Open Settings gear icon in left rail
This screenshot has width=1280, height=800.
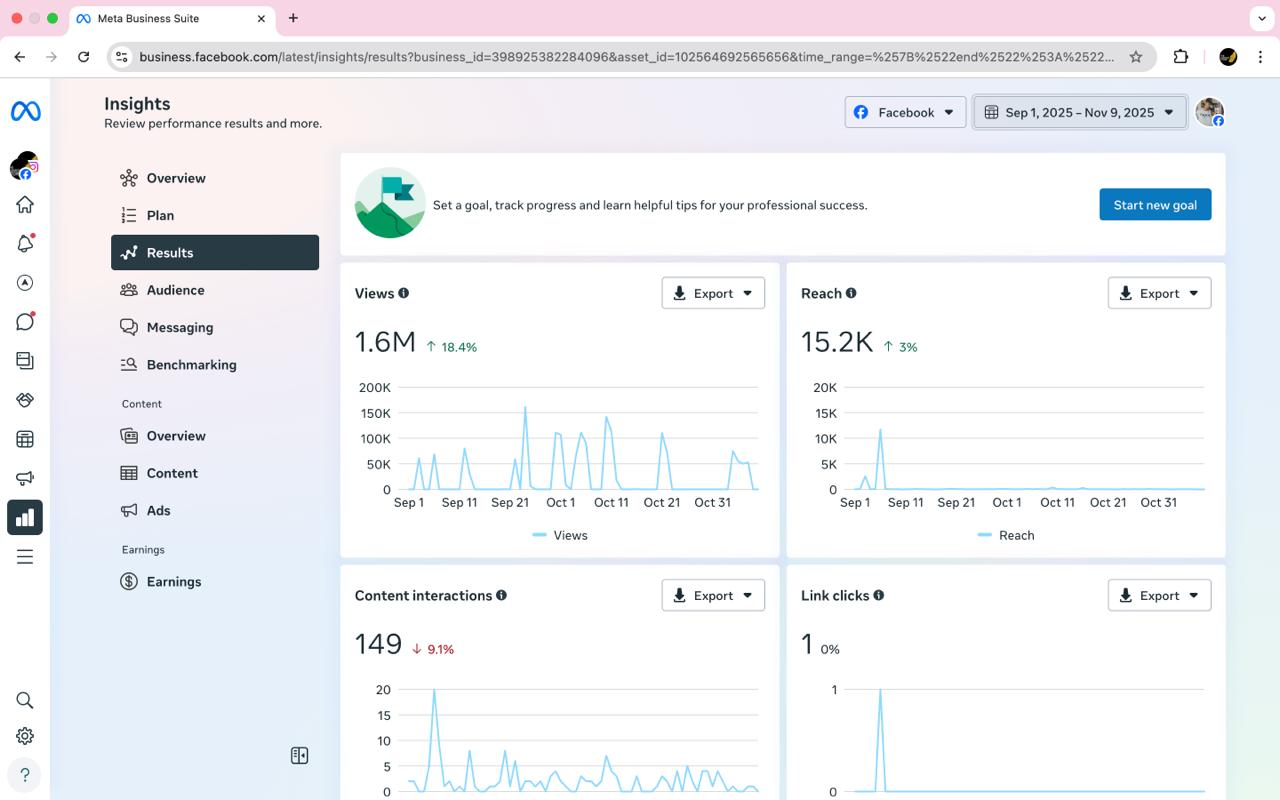(x=25, y=736)
